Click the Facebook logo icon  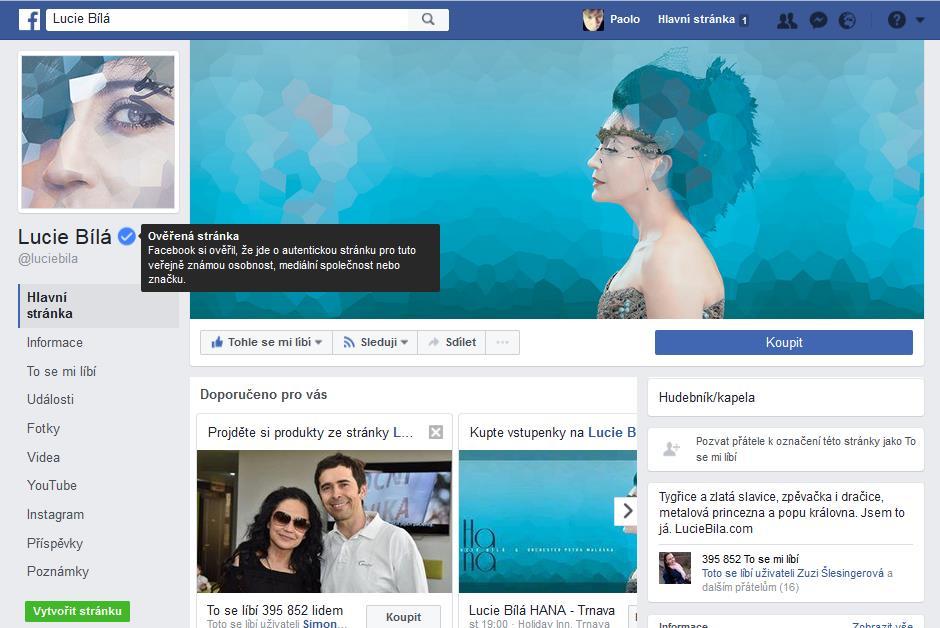[29, 20]
